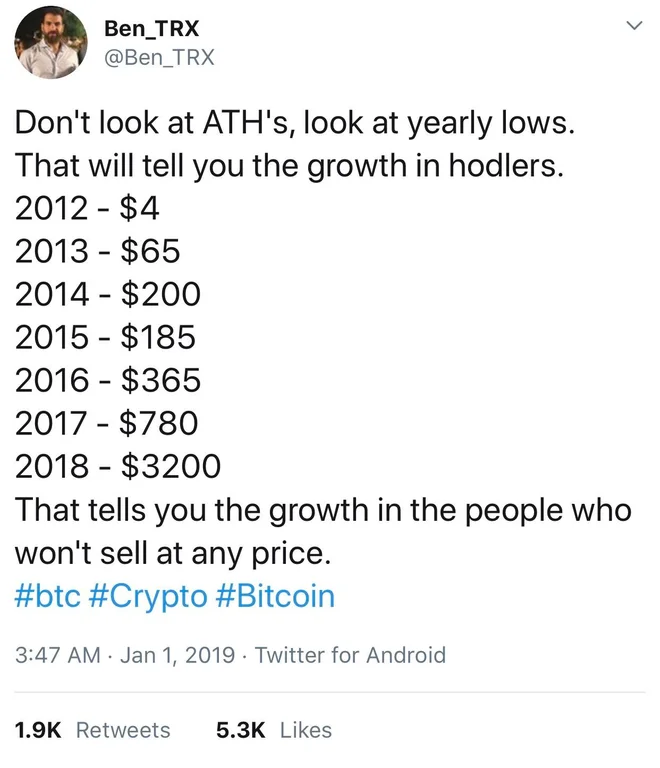
Task: Open the @Ben_TRX handle link
Action: [x=159, y=58]
